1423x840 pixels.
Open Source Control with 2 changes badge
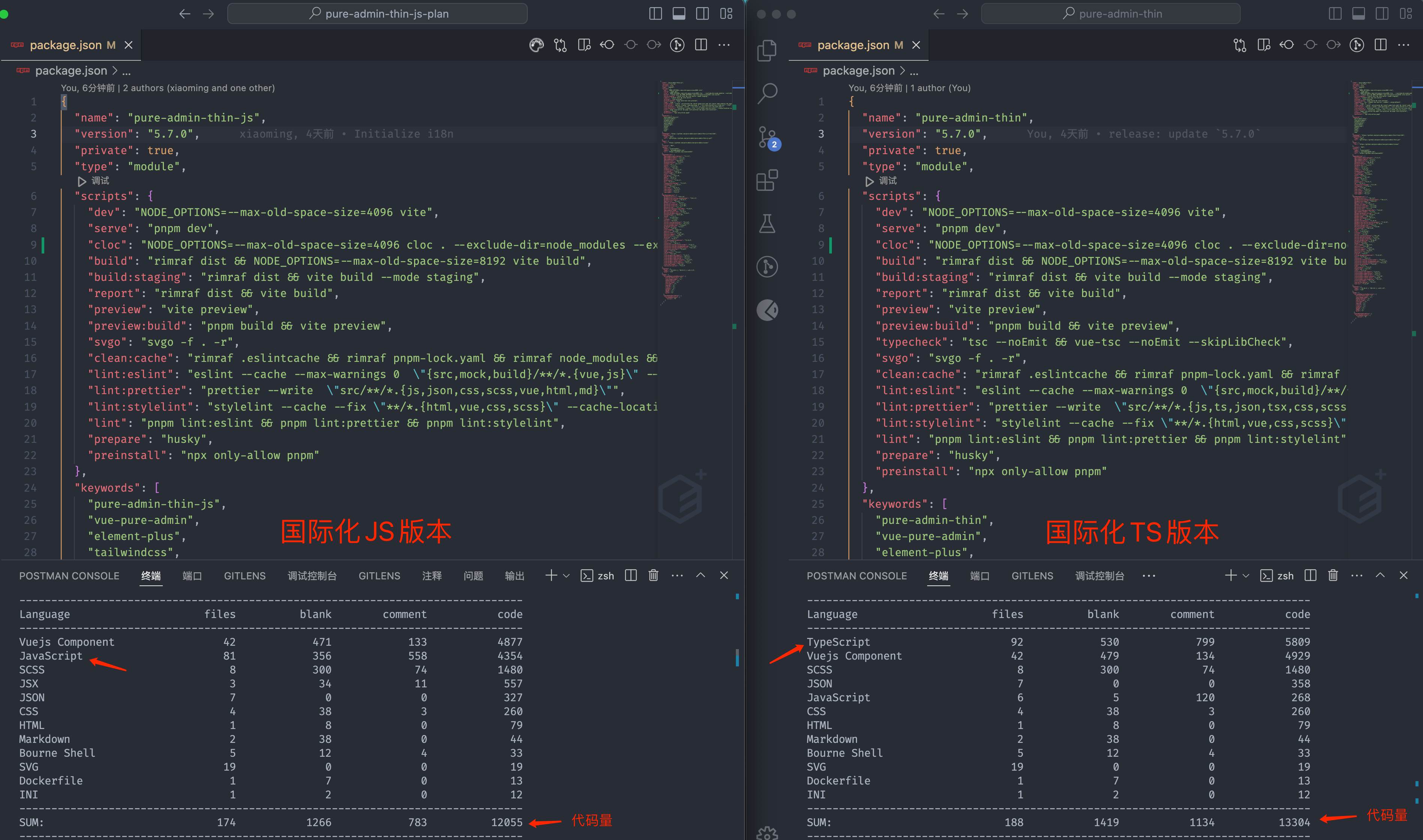(x=767, y=138)
